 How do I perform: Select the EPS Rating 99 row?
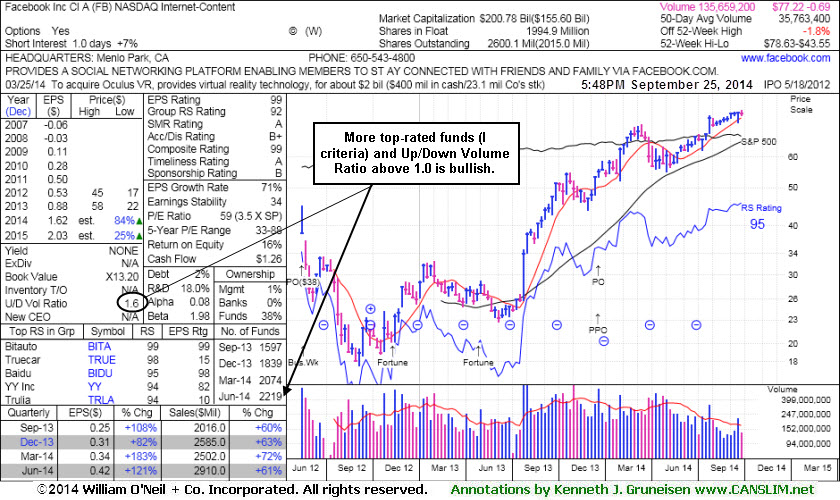click(x=215, y=100)
